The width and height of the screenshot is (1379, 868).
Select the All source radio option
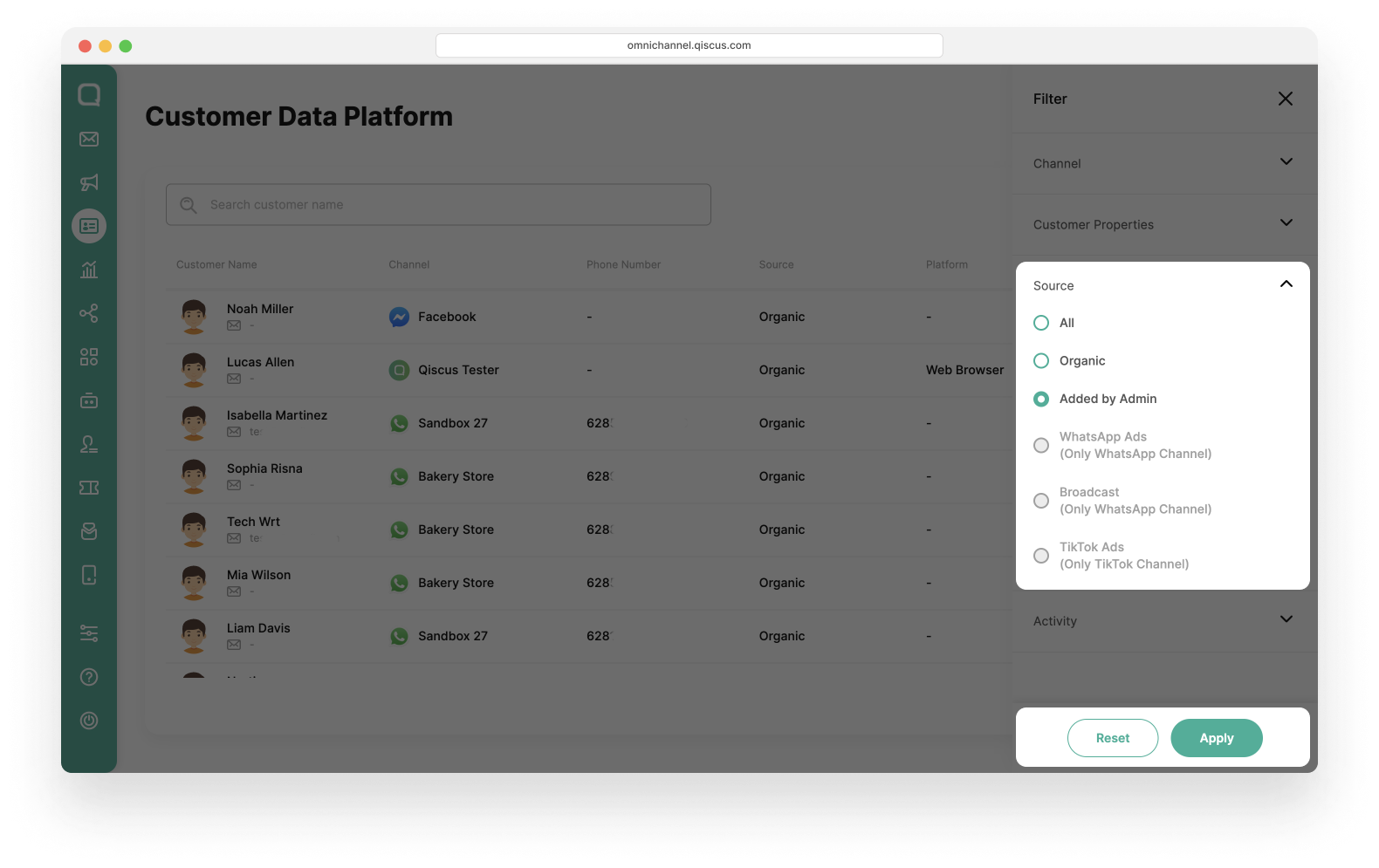coord(1041,323)
